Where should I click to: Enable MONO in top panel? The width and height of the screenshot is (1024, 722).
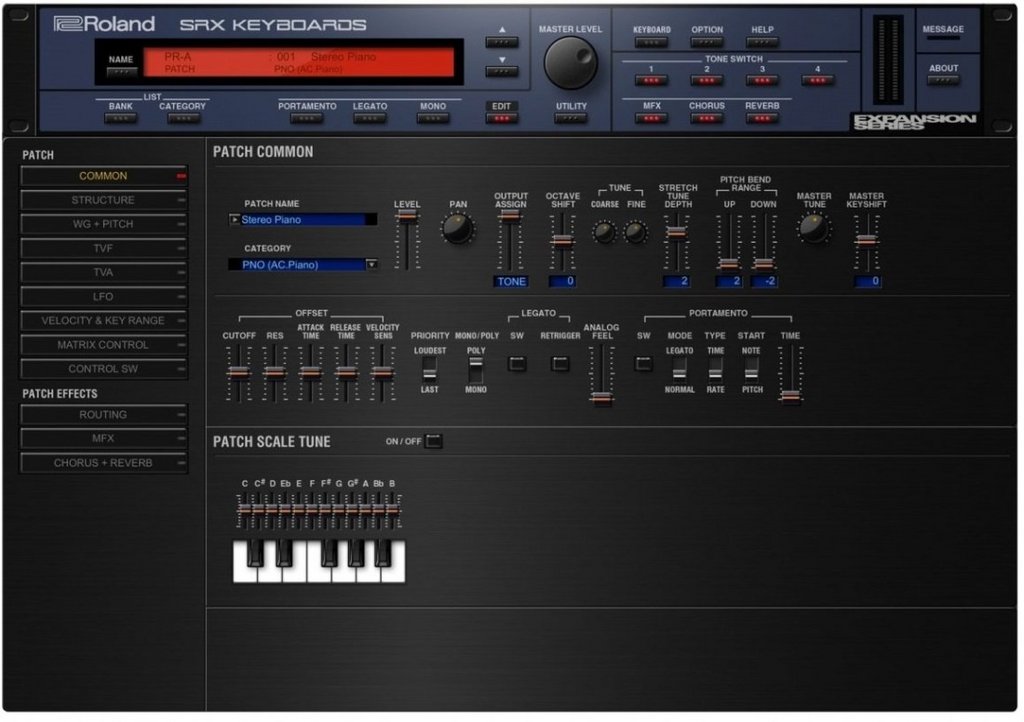click(x=433, y=118)
